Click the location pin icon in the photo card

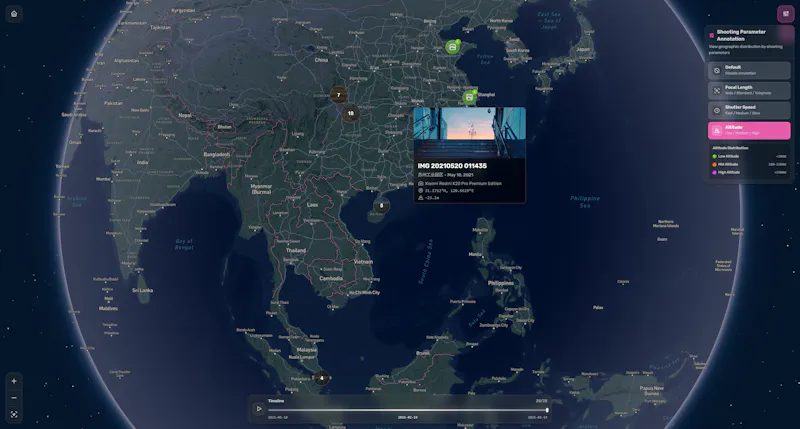click(420, 190)
